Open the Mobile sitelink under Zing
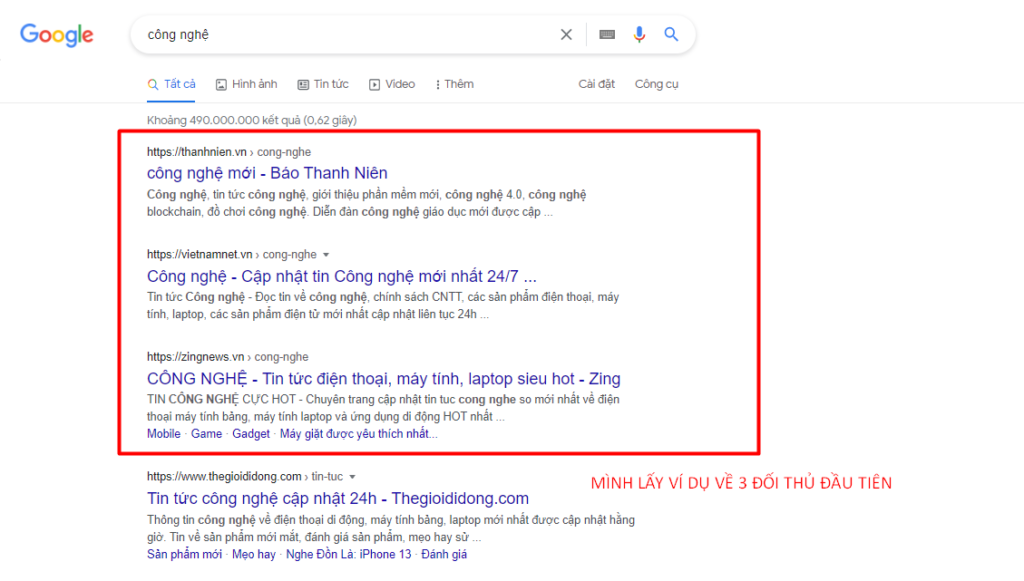 pos(163,434)
